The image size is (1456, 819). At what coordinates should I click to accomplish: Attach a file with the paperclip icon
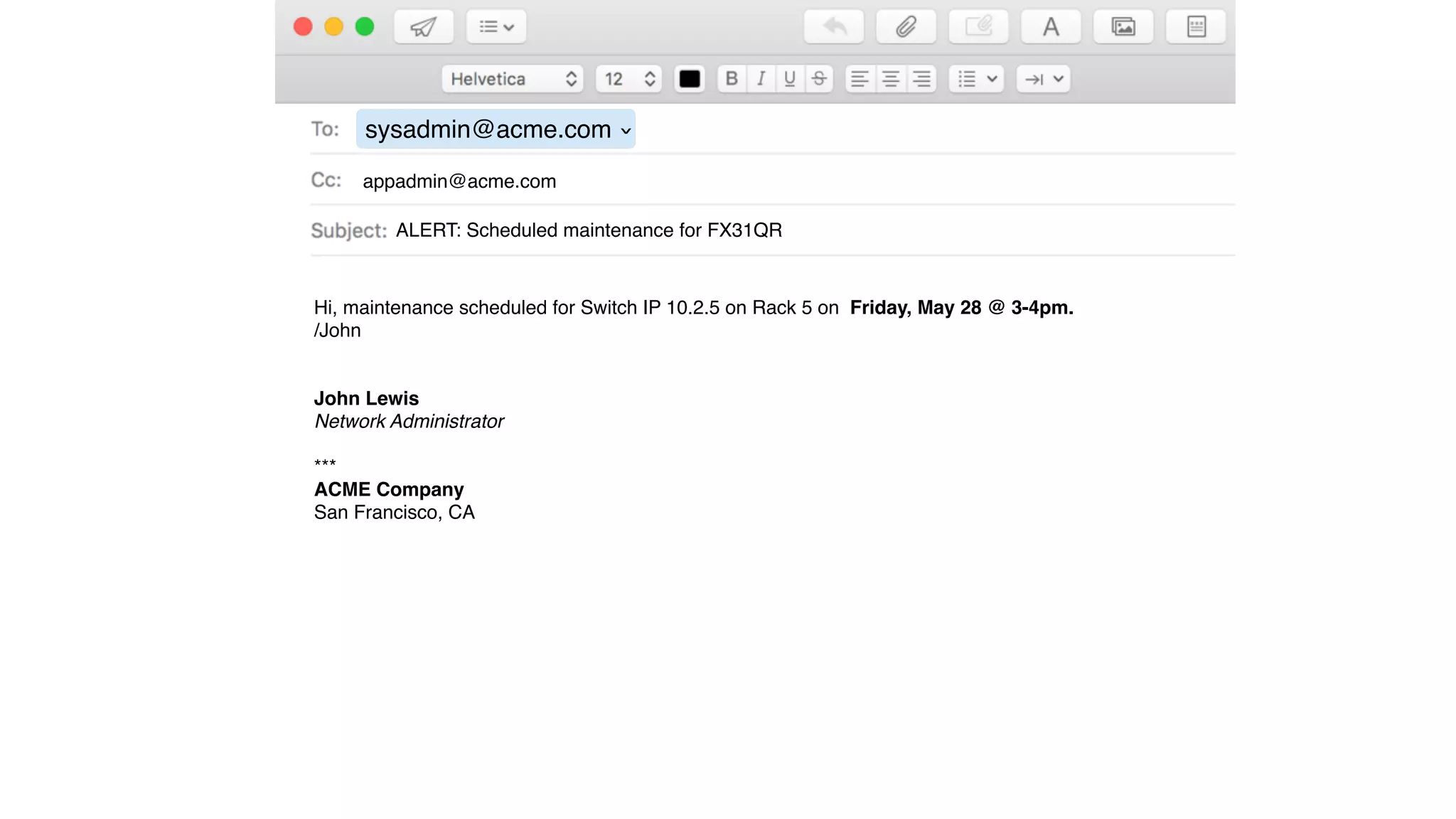coord(906,27)
